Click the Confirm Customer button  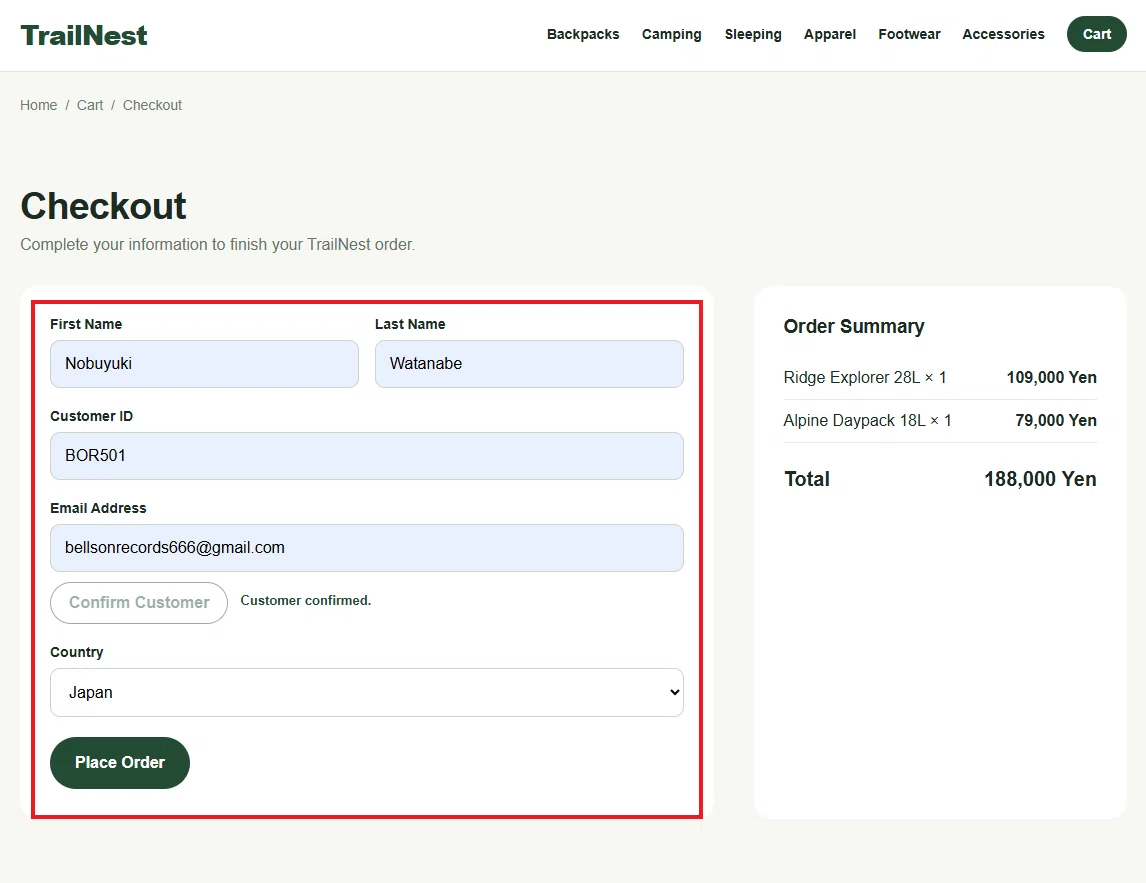pyautogui.click(x=139, y=602)
